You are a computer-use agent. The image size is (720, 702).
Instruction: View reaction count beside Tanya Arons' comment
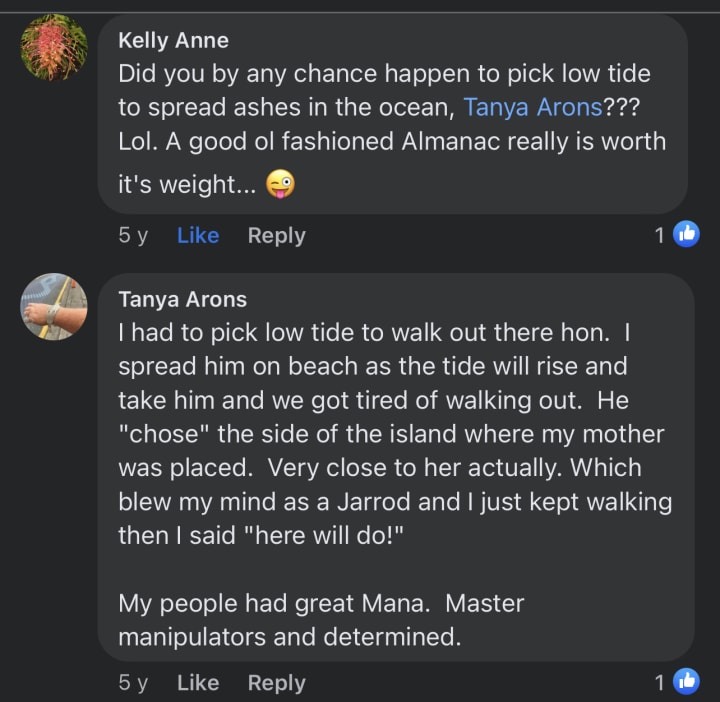pyautogui.click(x=660, y=683)
